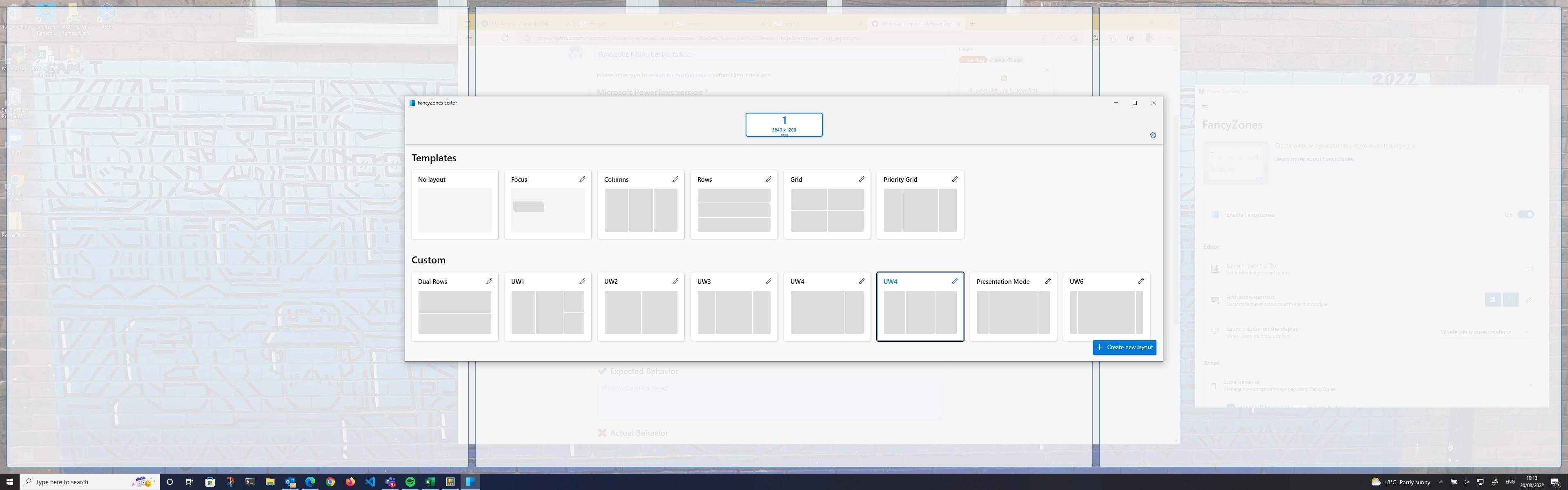
Task: Launch Visual Studio Code from the taskbar
Action: tap(370, 481)
